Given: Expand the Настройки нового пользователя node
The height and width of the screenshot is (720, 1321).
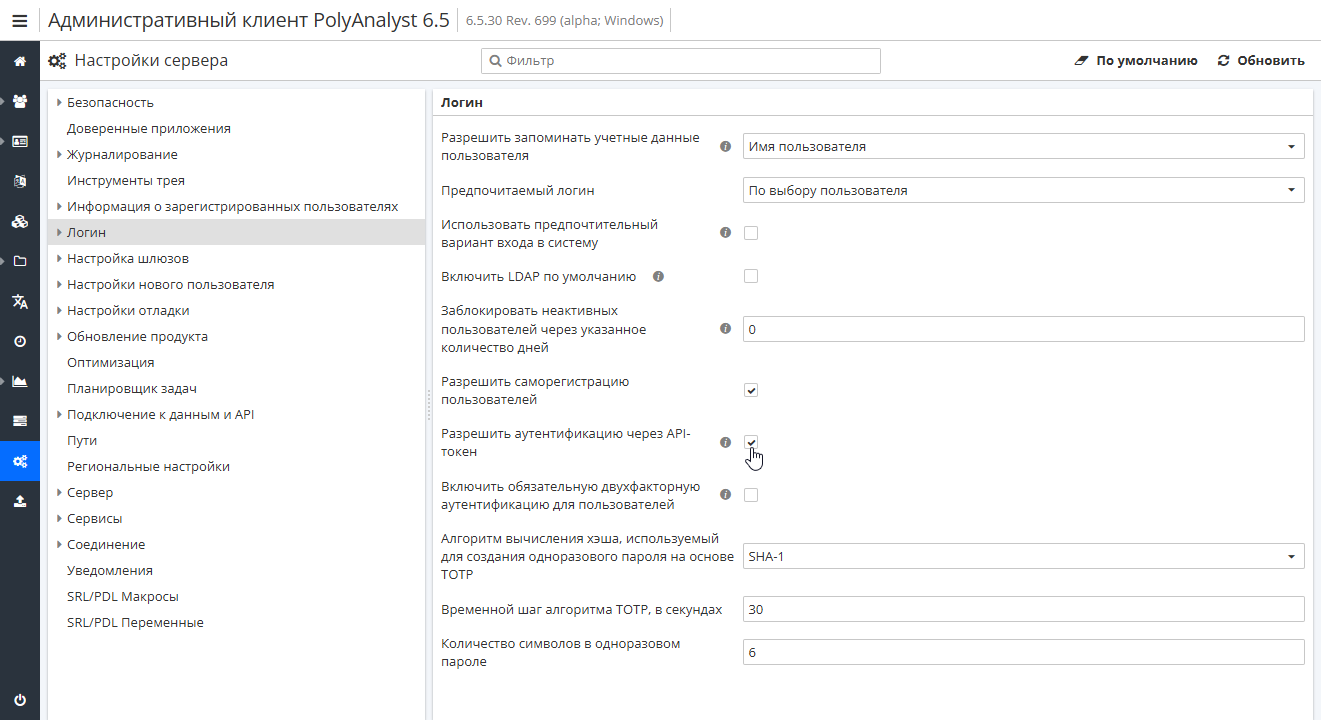Looking at the screenshot, I should 59,284.
